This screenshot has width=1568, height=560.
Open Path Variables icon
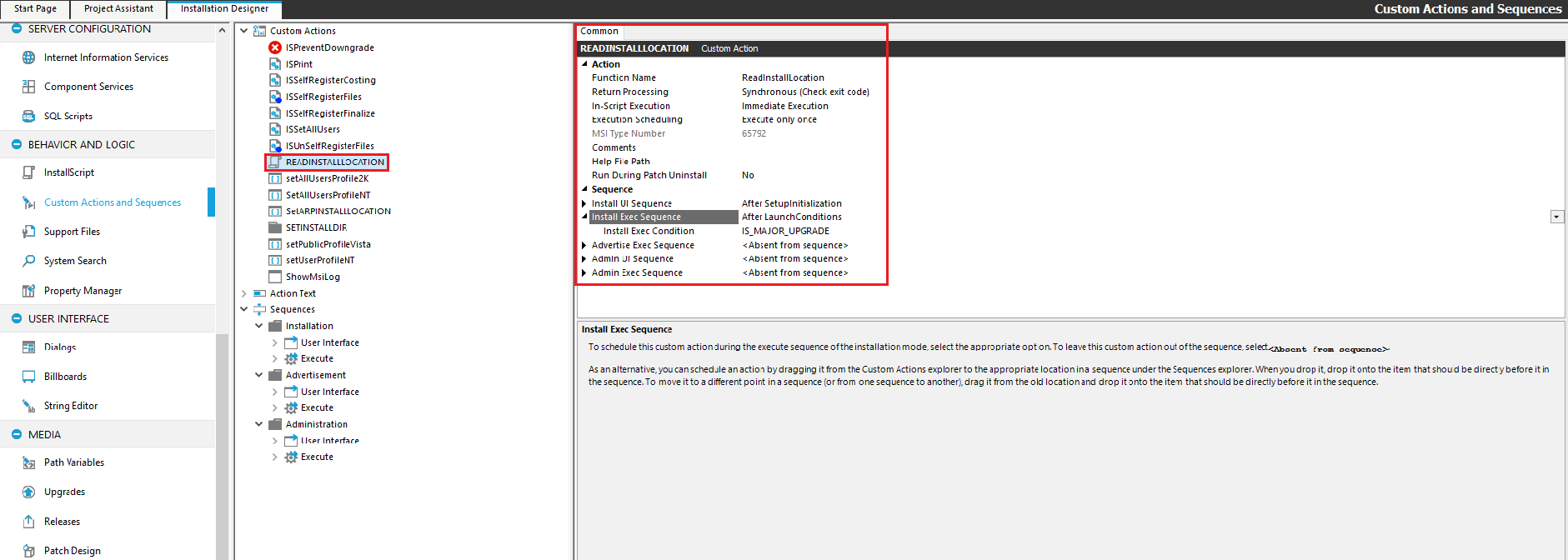[28, 462]
